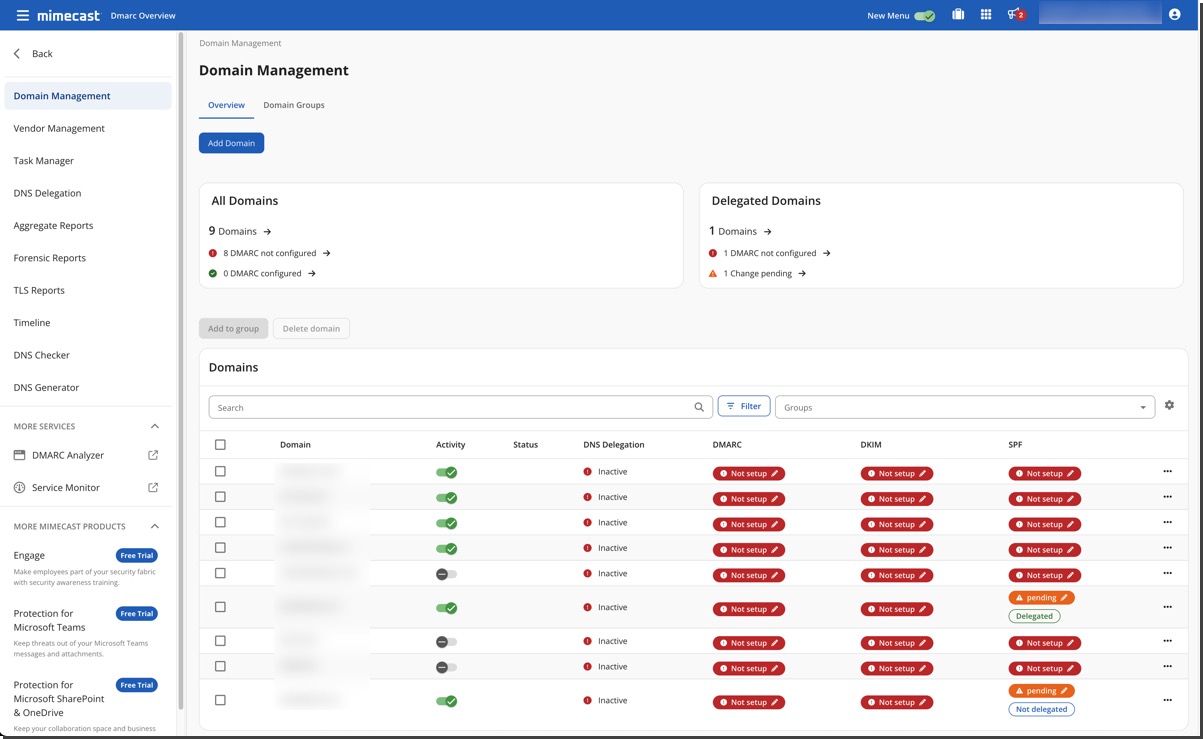Click the DNS Delegation column header

[x=614, y=445]
